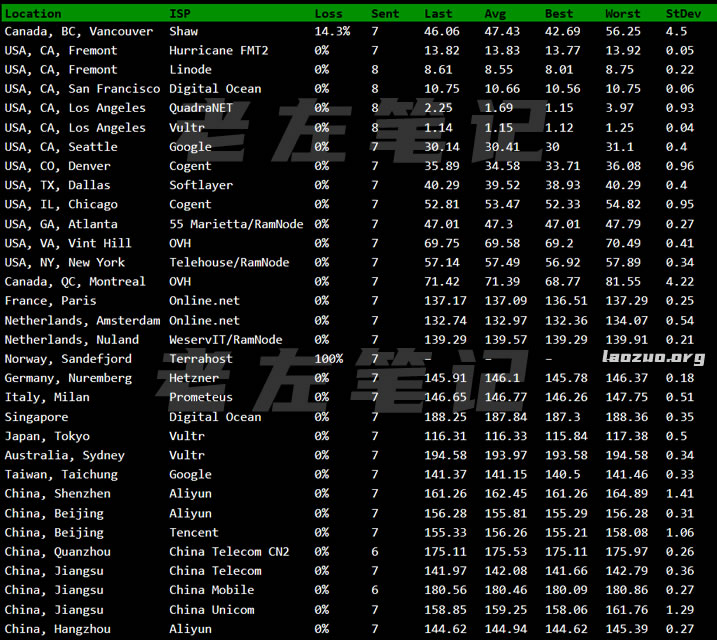Select China, Quanzhou location

(57, 552)
